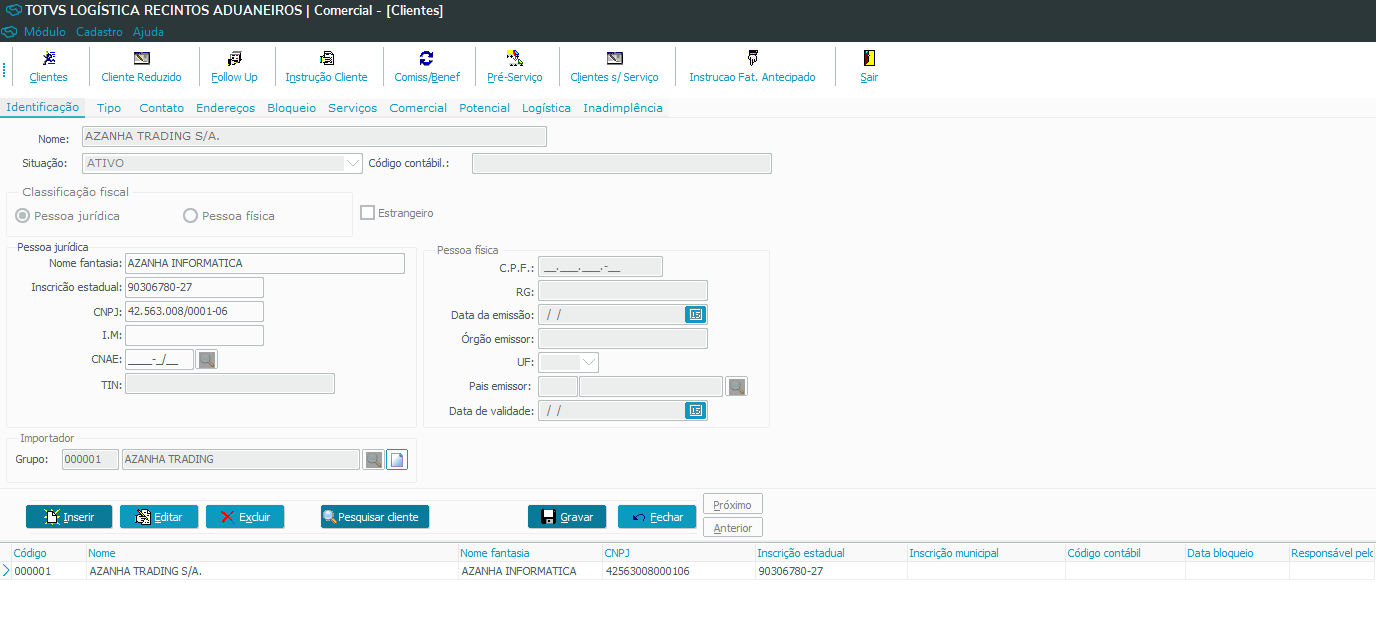Open Clientes s/ Serviço toolbar icon
Screen dimensions: 1376x622
pyautogui.click(x=614, y=66)
